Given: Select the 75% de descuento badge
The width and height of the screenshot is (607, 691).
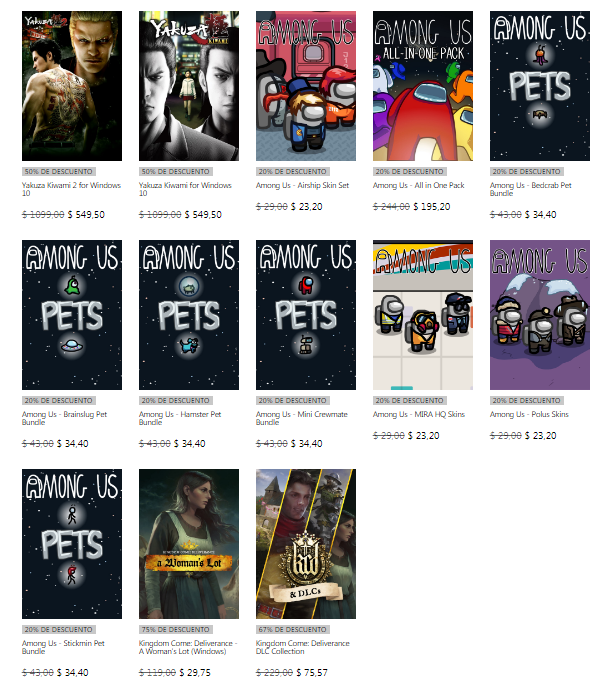Looking at the screenshot, I should (175, 629).
